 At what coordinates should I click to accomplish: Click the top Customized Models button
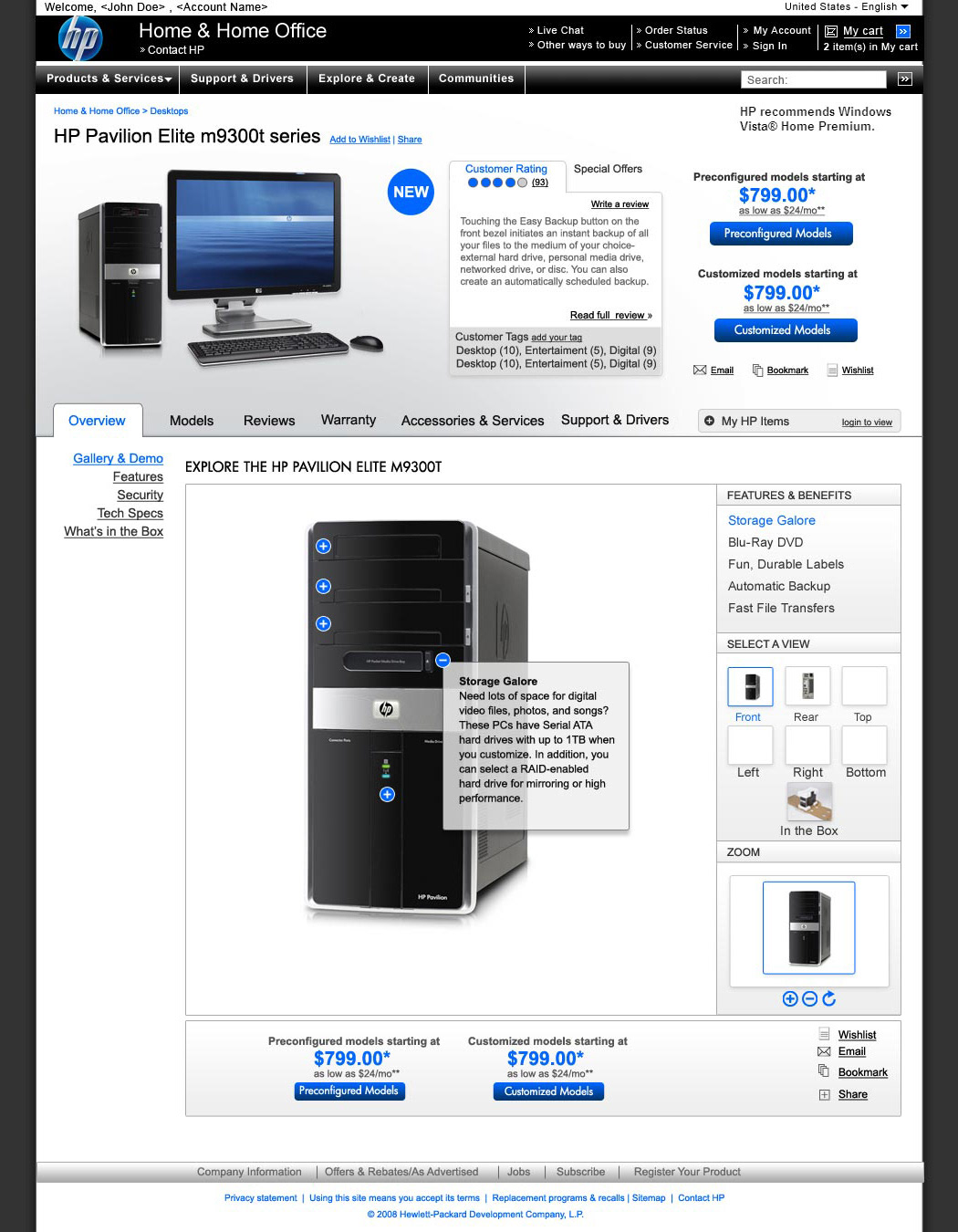click(786, 330)
